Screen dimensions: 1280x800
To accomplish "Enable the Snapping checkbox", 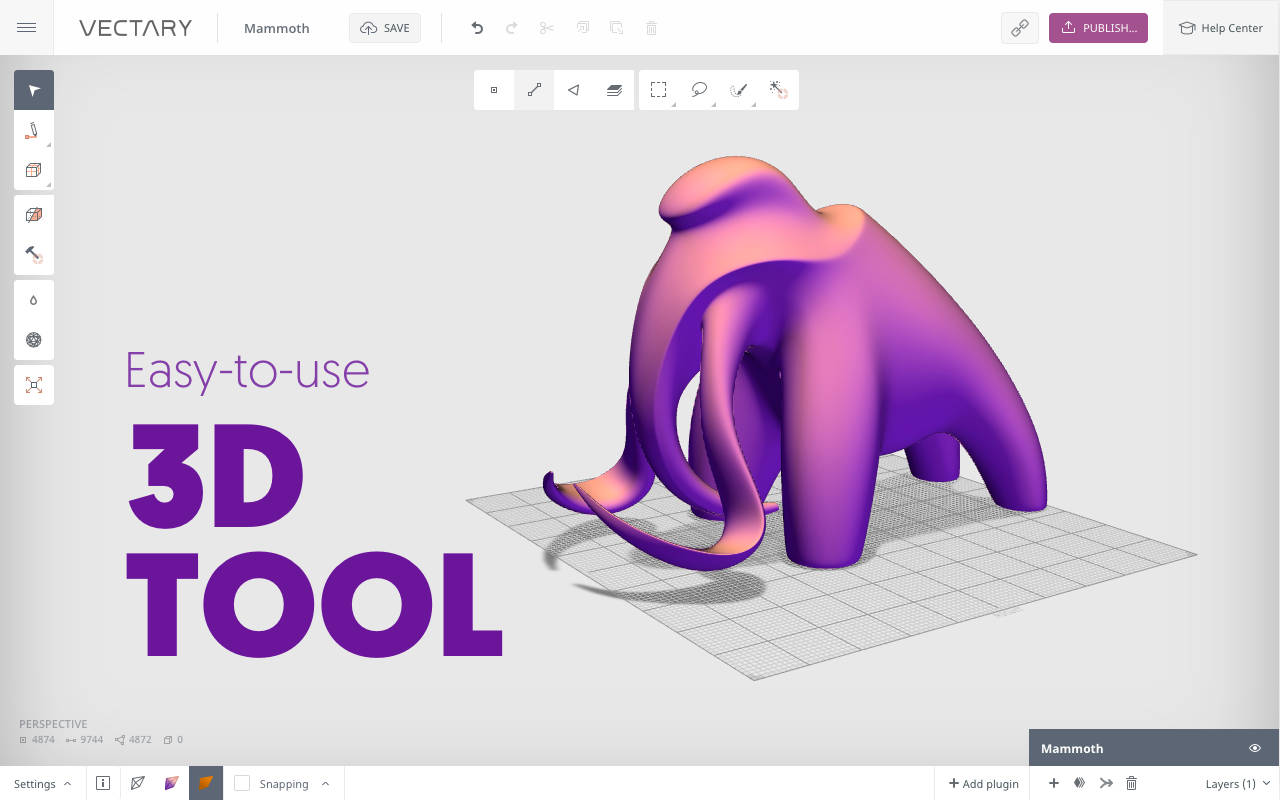I will (242, 784).
